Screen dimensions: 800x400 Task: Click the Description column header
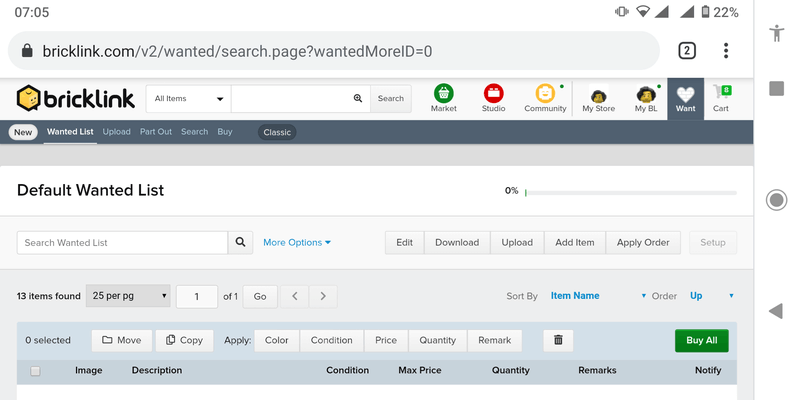(157, 370)
